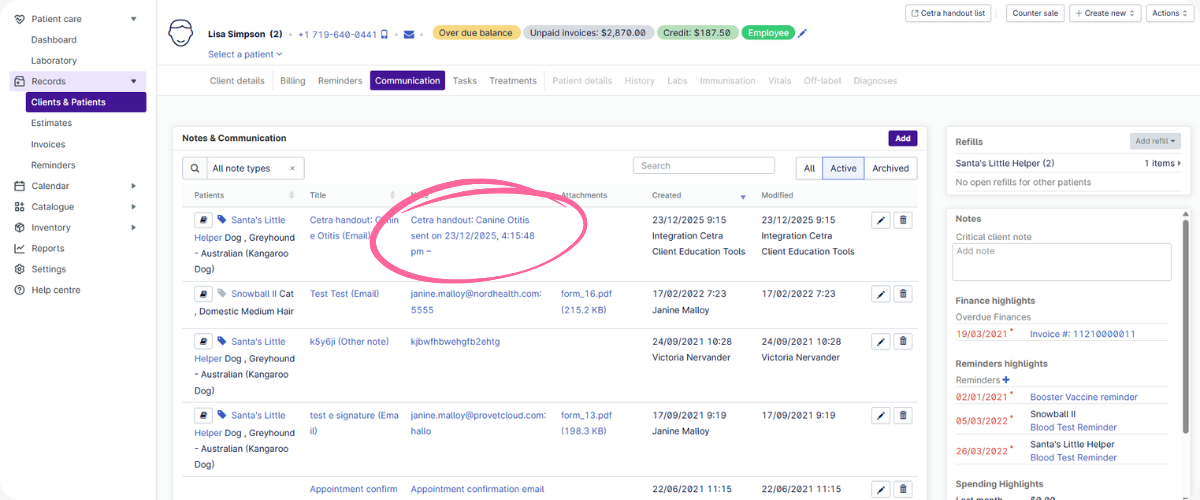Open patient card icon in test e signature row
This screenshot has width=1200, height=500.
tap(201, 415)
